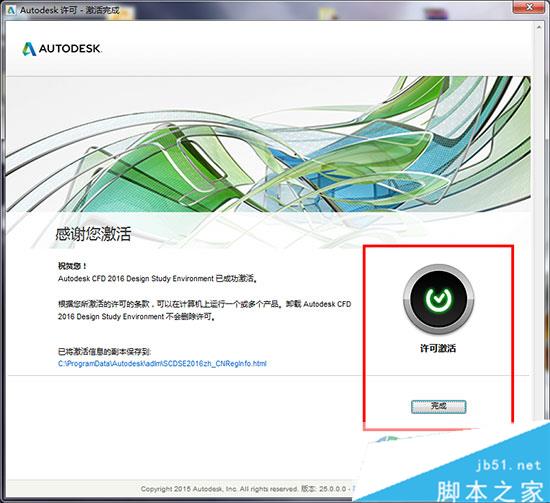Image resolution: width=550 pixels, height=503 pixels.
Task: Click the Copyright 2015 Autodesk footer text
Action: pos(247,488)
